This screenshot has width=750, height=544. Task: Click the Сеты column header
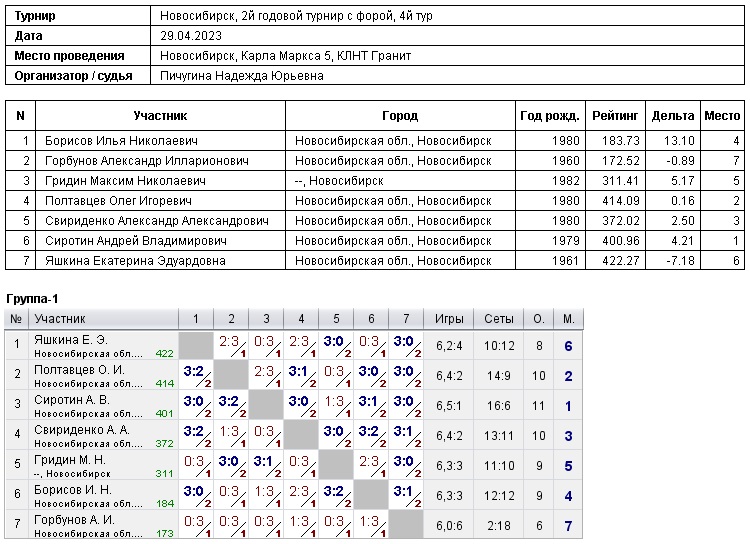point(499,319)
